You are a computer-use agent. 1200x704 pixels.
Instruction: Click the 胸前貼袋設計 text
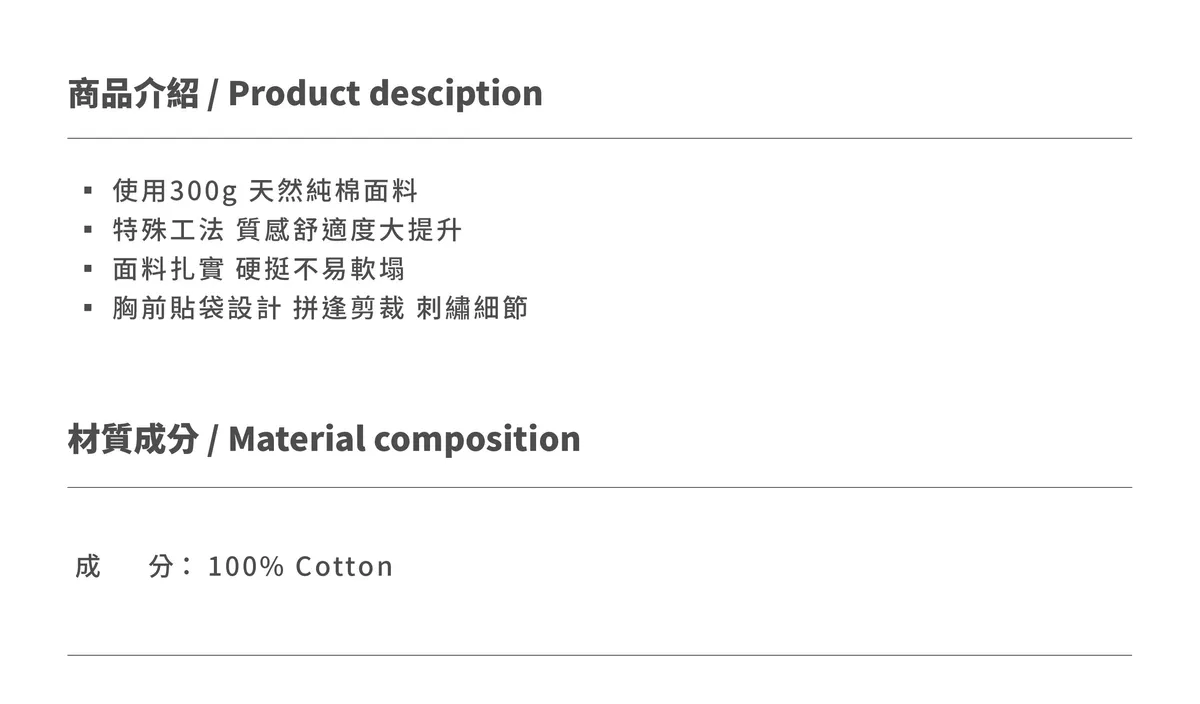196,308
